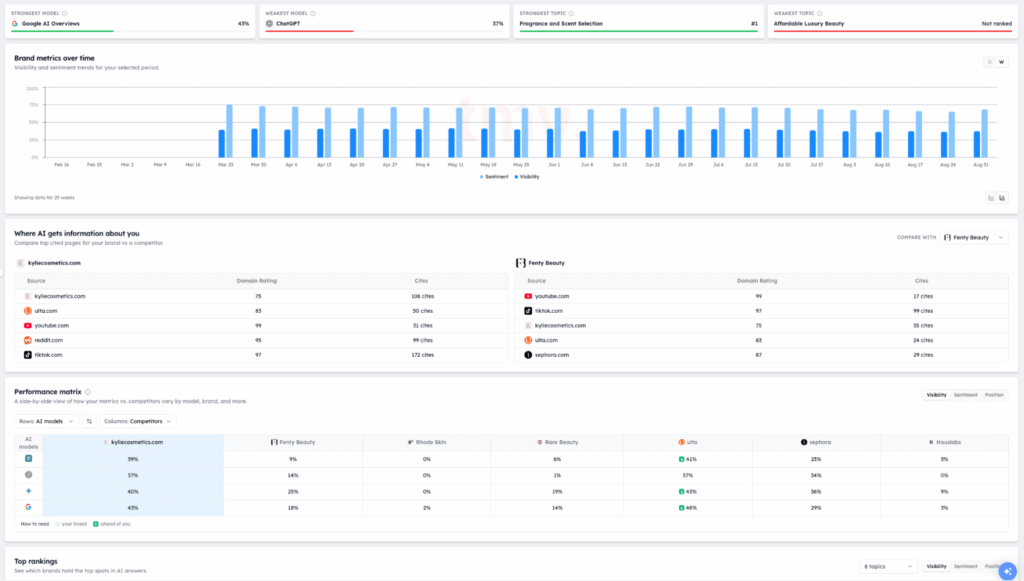
Task: Open the Rows: AI models dropdown
Action: click(x=46, y=421)
